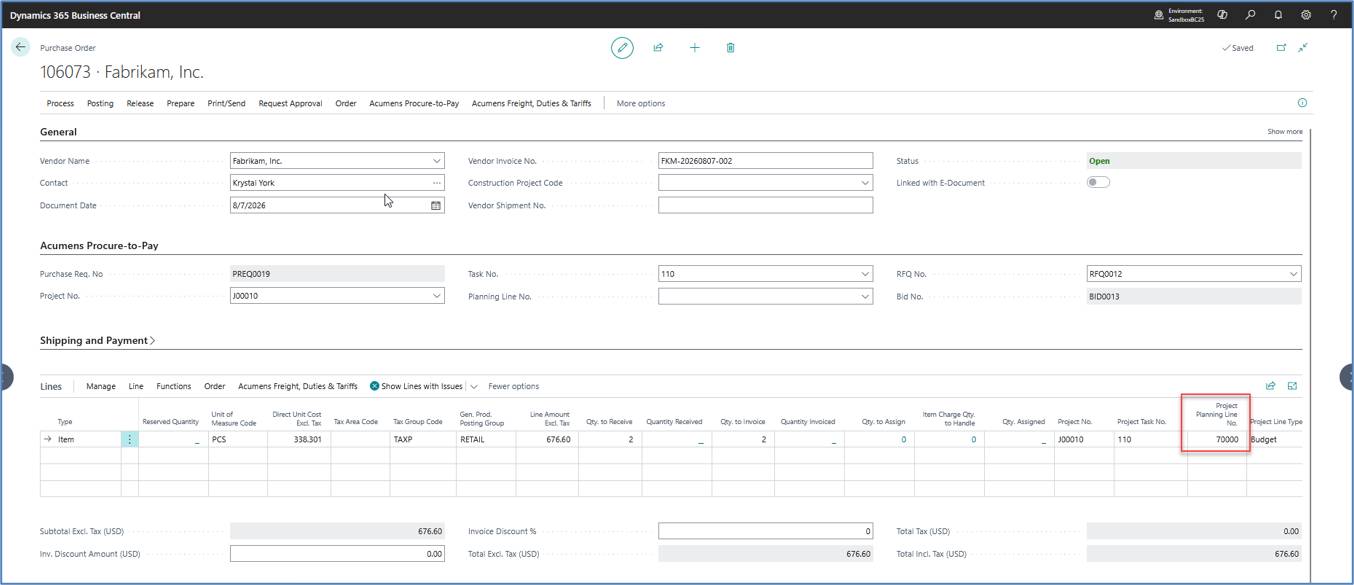Collapse the page with the arrows icon

[x=1303, y=47]
